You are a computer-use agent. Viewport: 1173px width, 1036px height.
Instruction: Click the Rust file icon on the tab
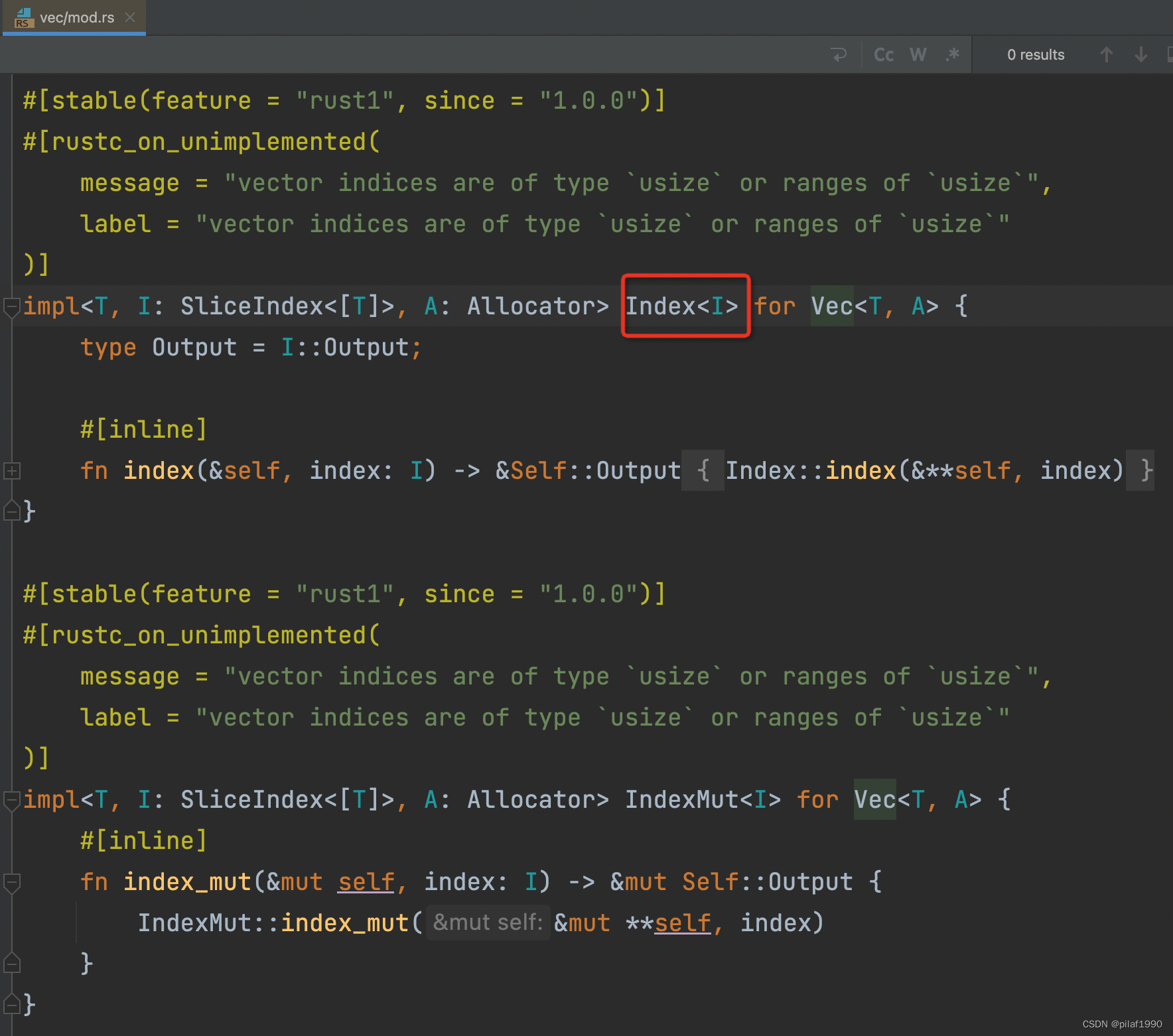point(23,18)
